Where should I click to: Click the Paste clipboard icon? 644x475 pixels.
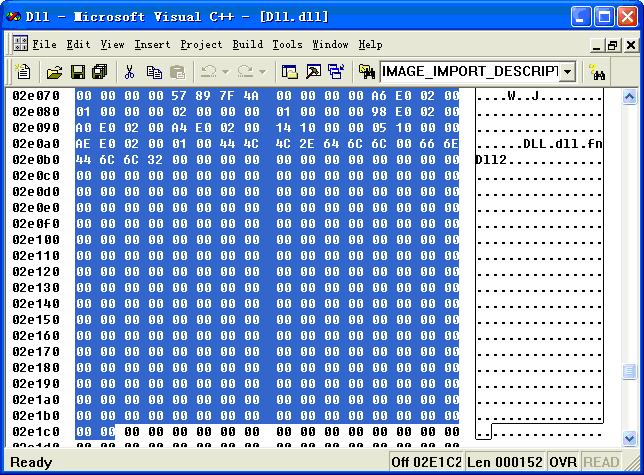point(177,72)
